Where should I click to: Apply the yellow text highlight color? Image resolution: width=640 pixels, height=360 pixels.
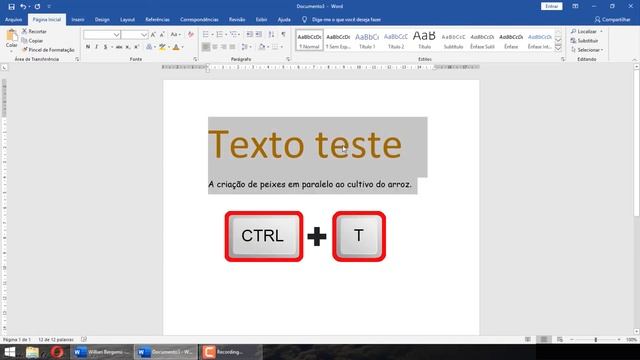162,47
